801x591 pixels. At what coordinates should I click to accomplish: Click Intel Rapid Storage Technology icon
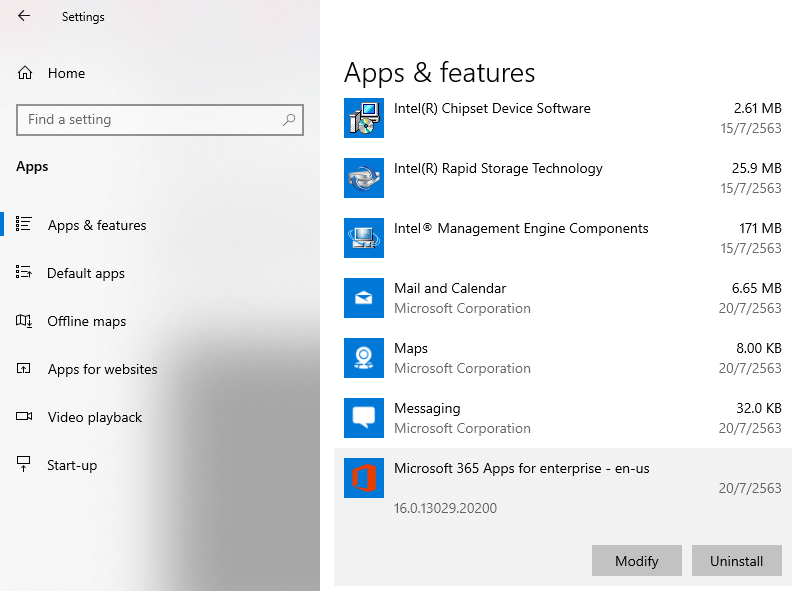pyautogui.click(x=364, y=178)
